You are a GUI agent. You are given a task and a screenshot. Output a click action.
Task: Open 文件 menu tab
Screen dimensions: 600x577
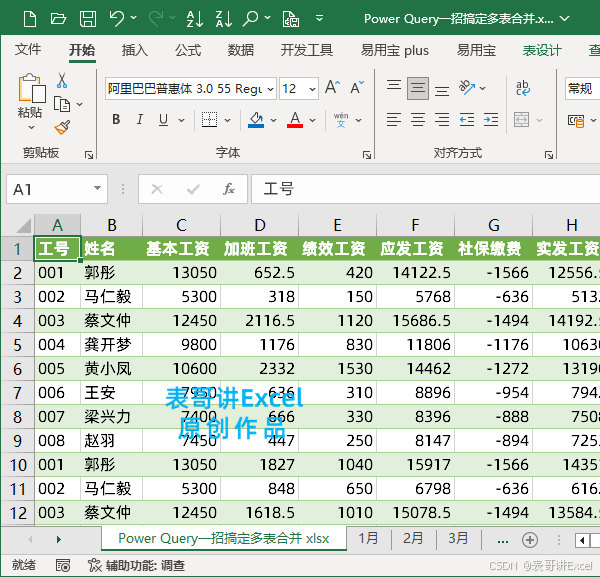coord(28,50)
